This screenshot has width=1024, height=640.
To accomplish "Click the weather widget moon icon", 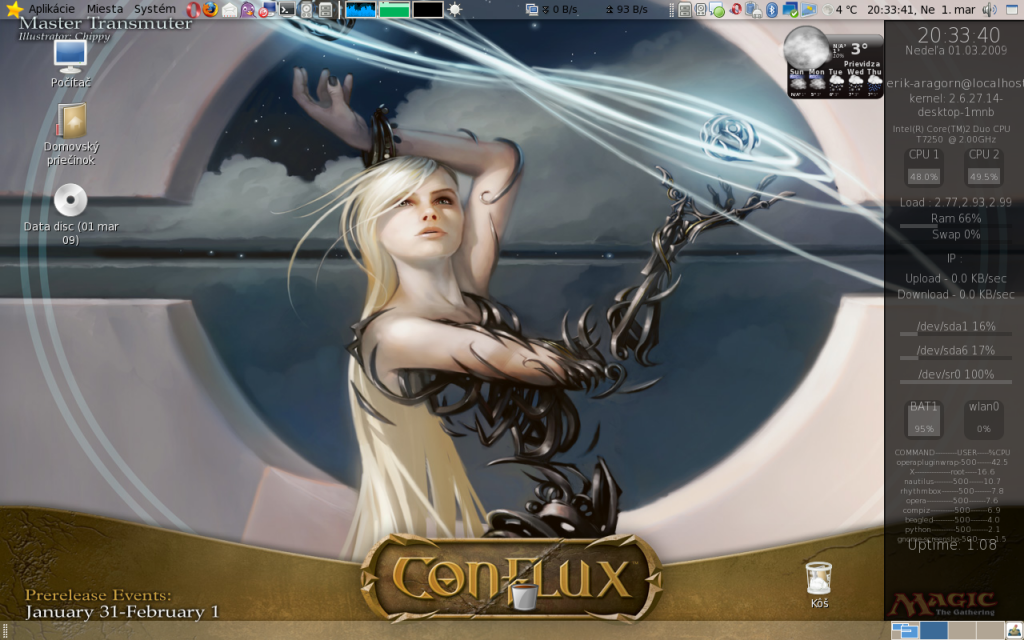I will 806,48.
